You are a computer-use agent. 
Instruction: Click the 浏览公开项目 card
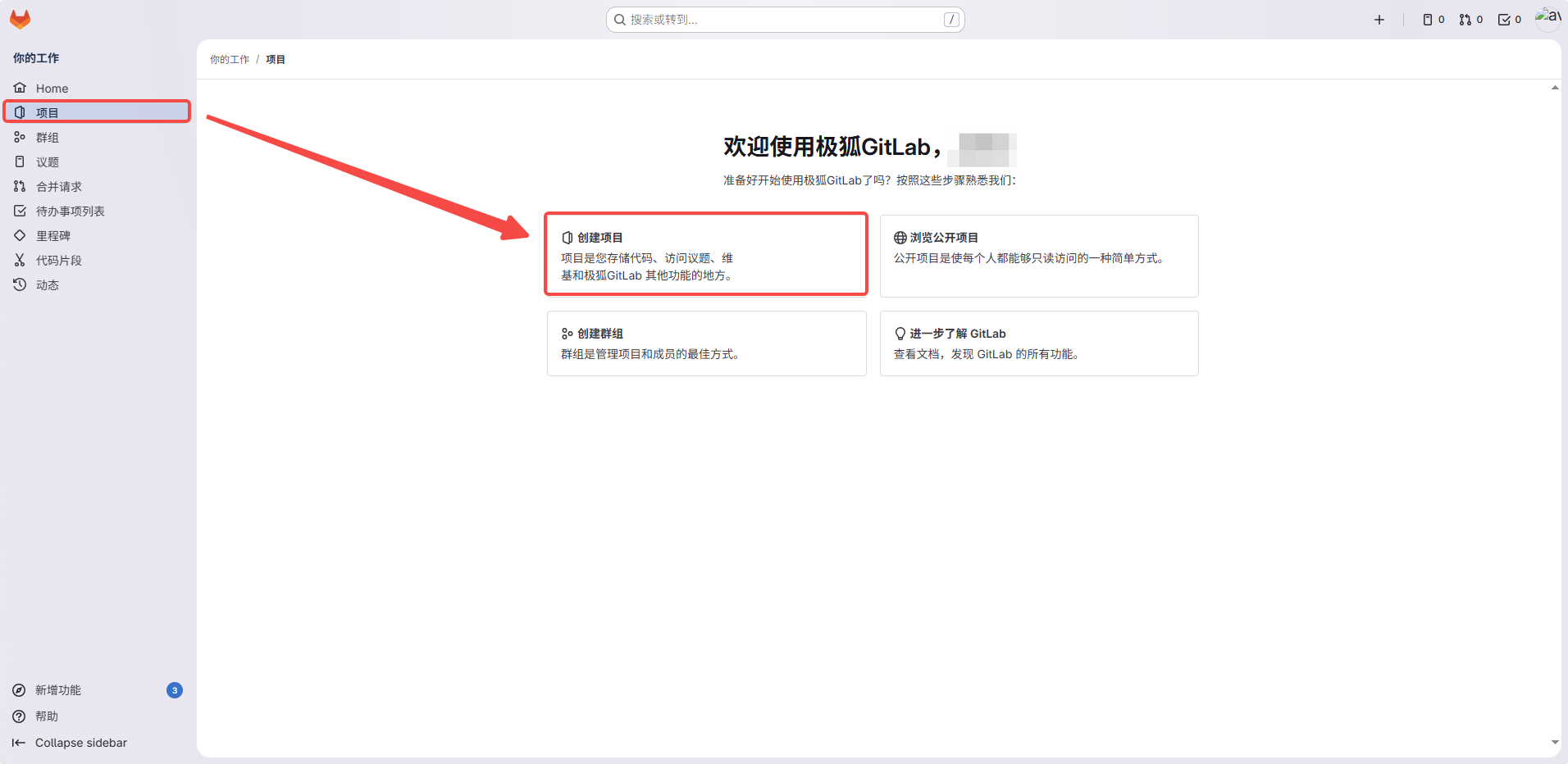1038,255
